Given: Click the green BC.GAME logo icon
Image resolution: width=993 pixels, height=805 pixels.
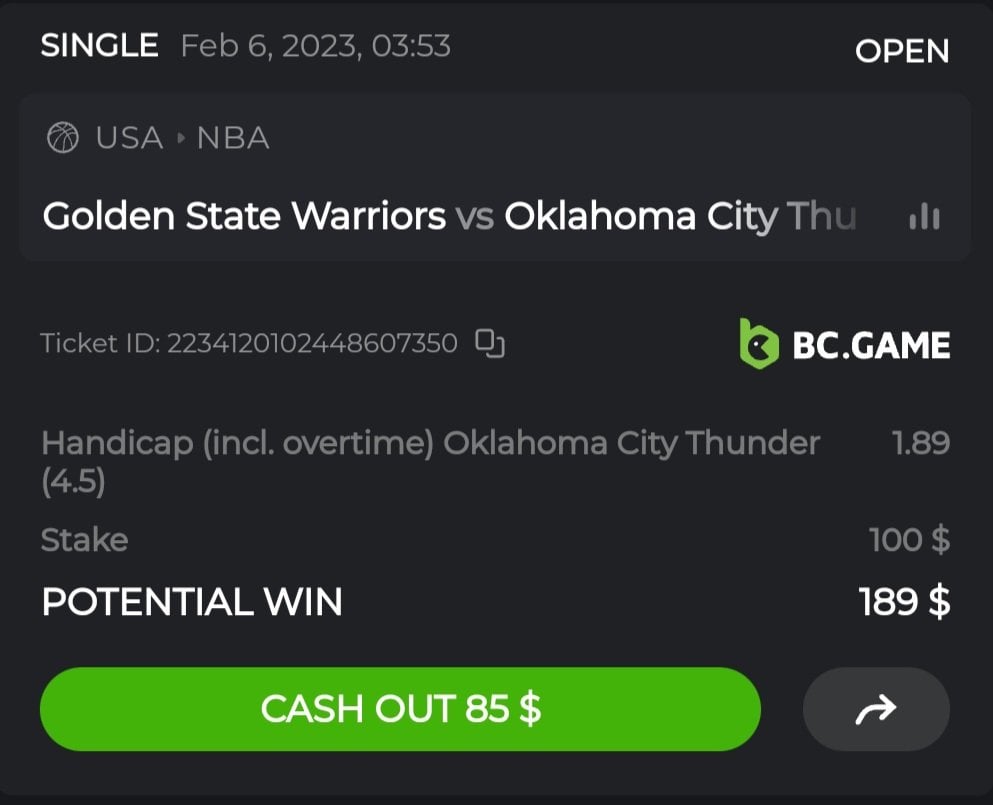Looking at the screenshot, I should (759, 344).
